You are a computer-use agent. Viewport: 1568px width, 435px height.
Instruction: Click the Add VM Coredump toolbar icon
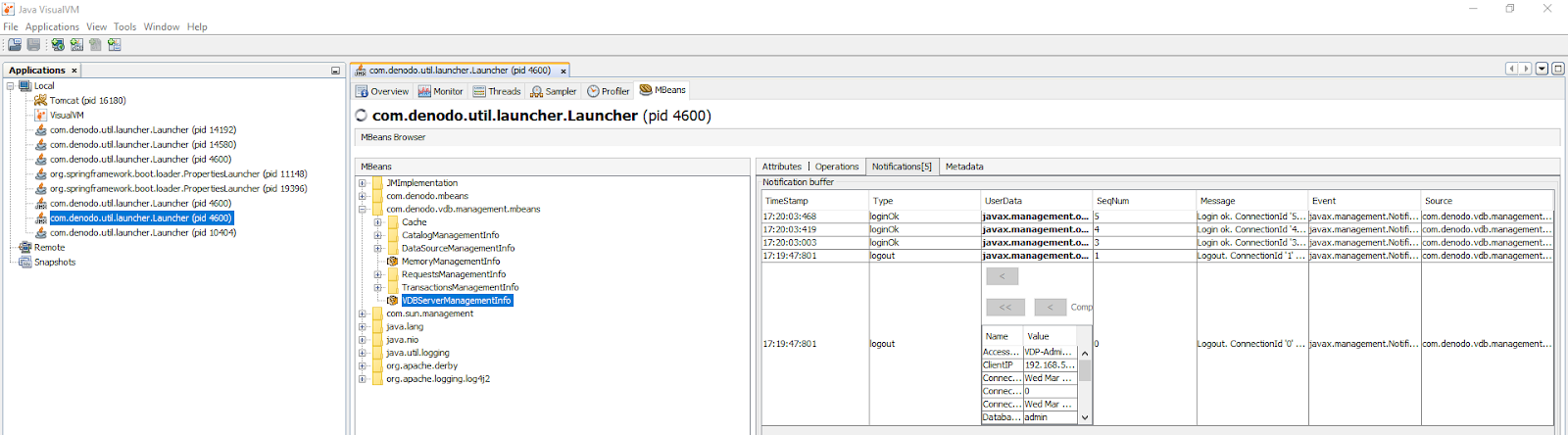(95, 45)
